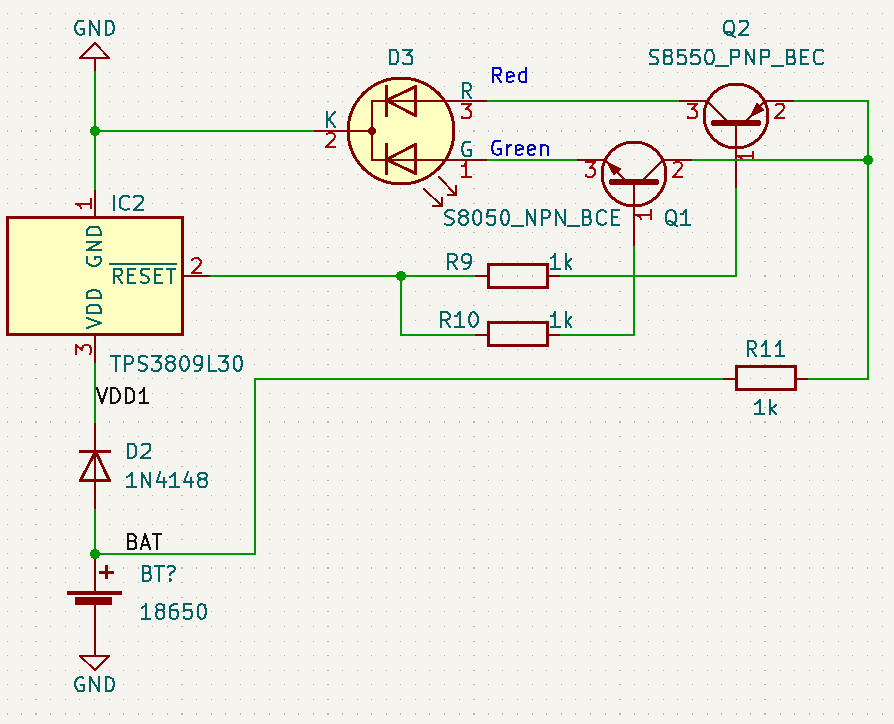Select the Green net label
The height and width of the screenshot is (724, 894).
click(521, 148)
